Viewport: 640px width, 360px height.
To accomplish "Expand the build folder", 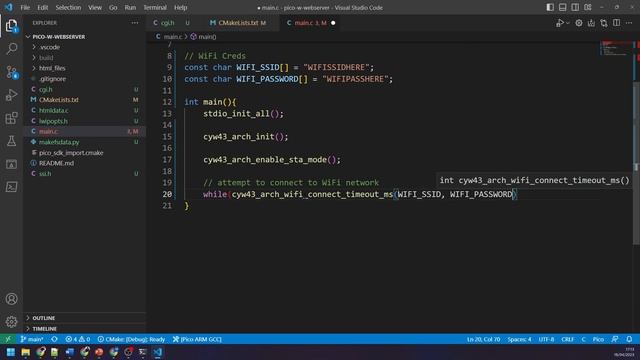I will pyautogui.click(x=46, y=58).
